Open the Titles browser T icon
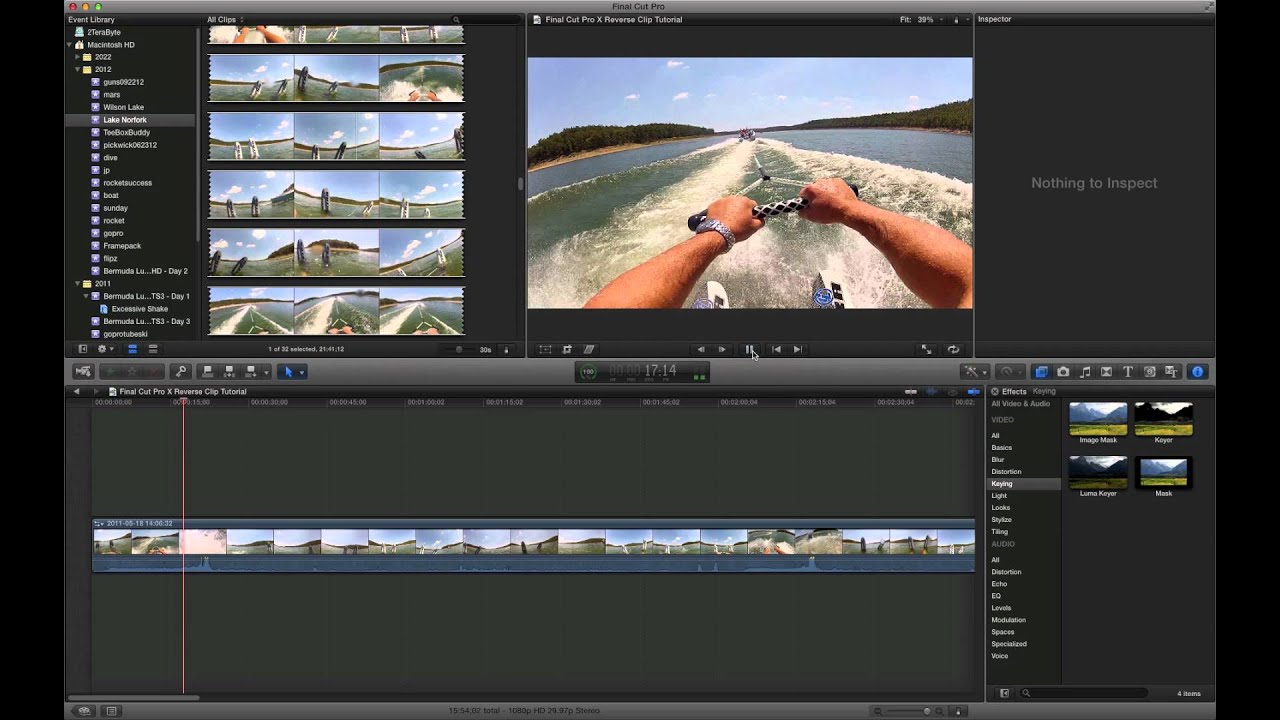The height and width of the screenshot is (720, 1280). pos(1128,372)
